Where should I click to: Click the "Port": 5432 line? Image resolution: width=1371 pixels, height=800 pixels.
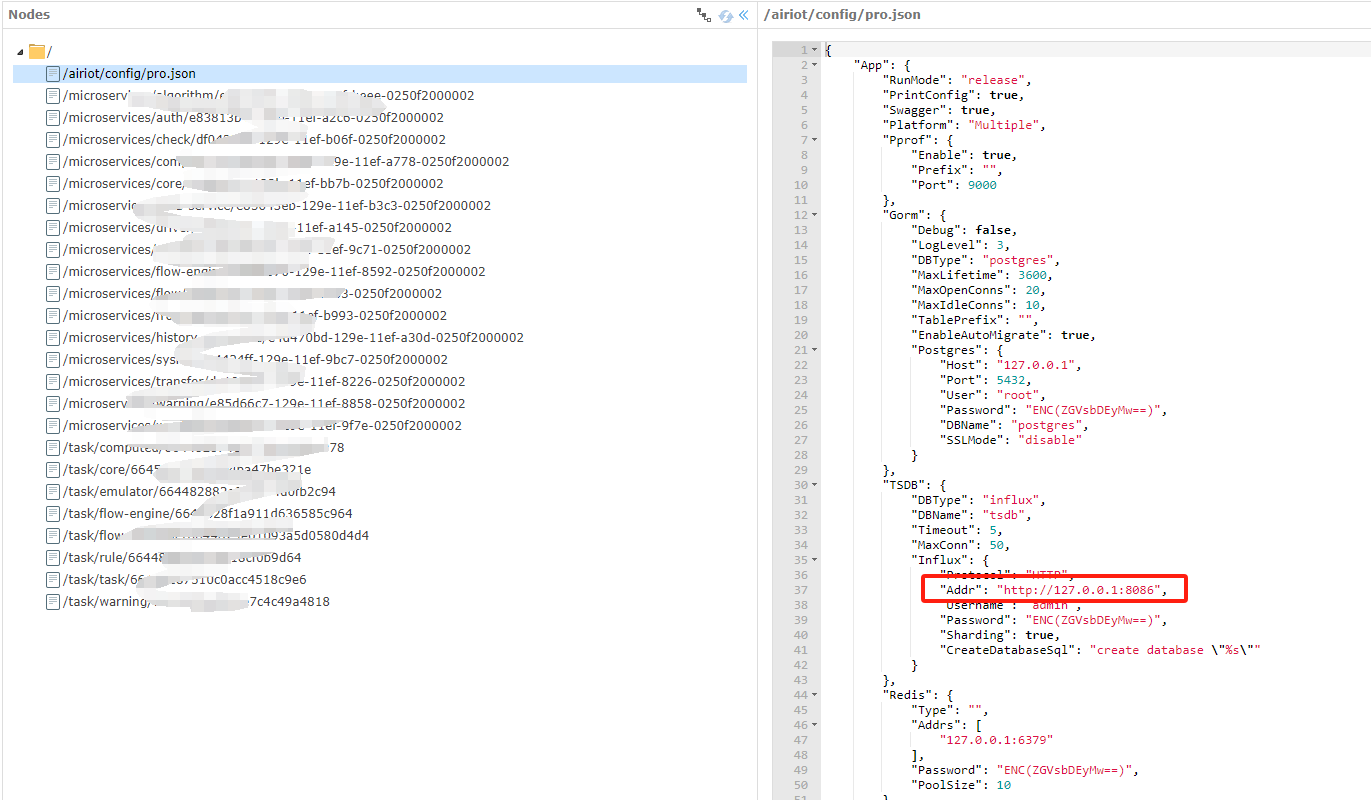click(x=986, y=380)
